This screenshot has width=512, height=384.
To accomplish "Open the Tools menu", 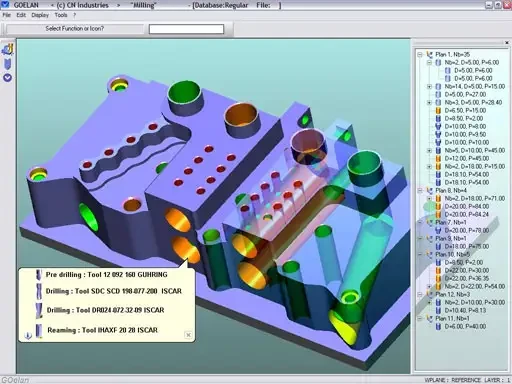I will click(x=61, y=15).
